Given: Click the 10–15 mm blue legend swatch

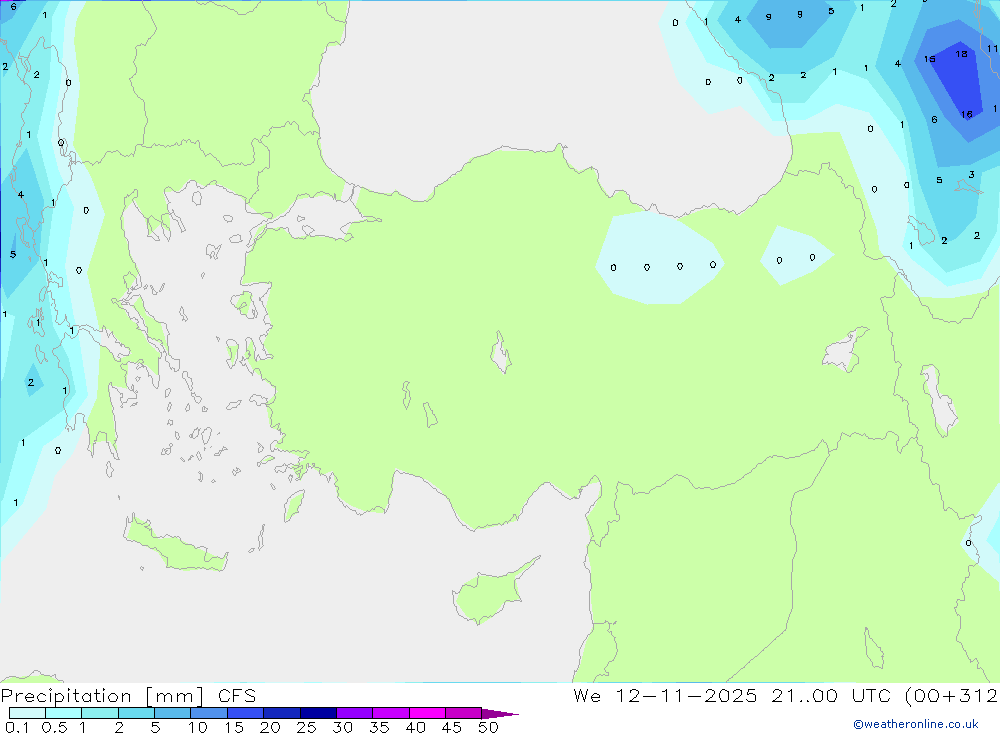Looking at the screenshot, I should 209,713.
